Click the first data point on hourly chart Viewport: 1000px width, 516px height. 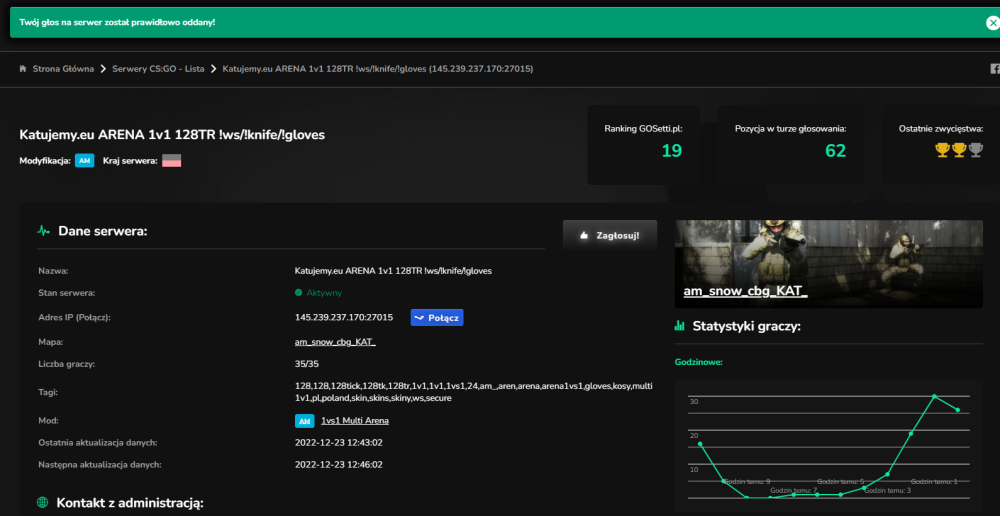point(700,444)
